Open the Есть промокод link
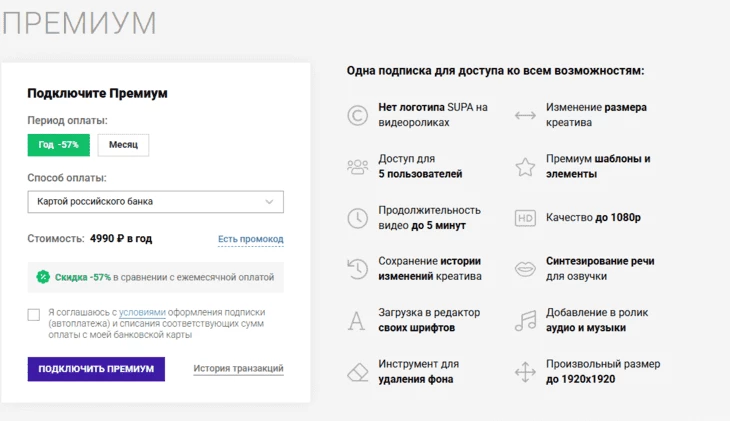The height and width of the screenshot is (421, 730). coord(250,239)
